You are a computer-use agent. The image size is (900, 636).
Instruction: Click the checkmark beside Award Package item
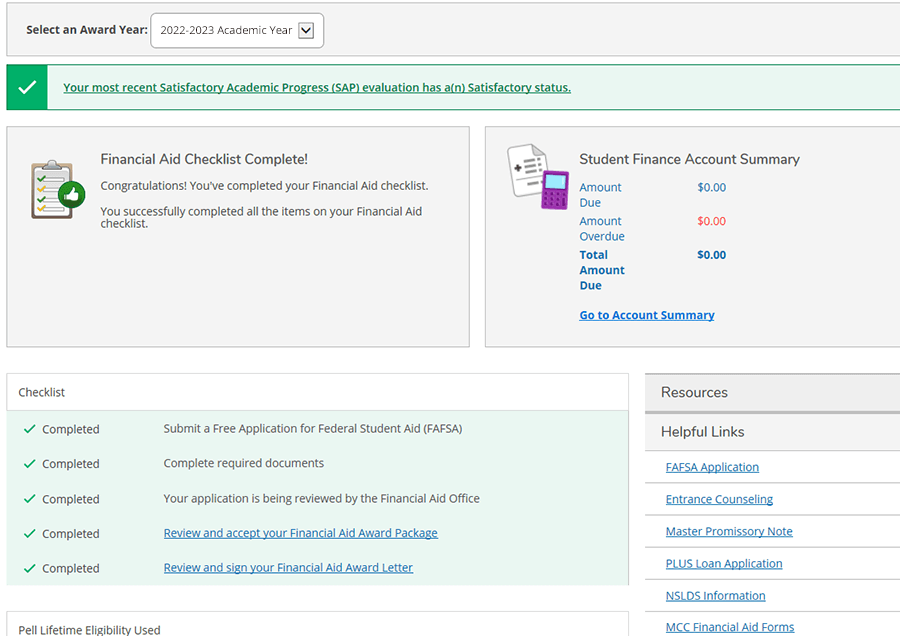point(30,533)
